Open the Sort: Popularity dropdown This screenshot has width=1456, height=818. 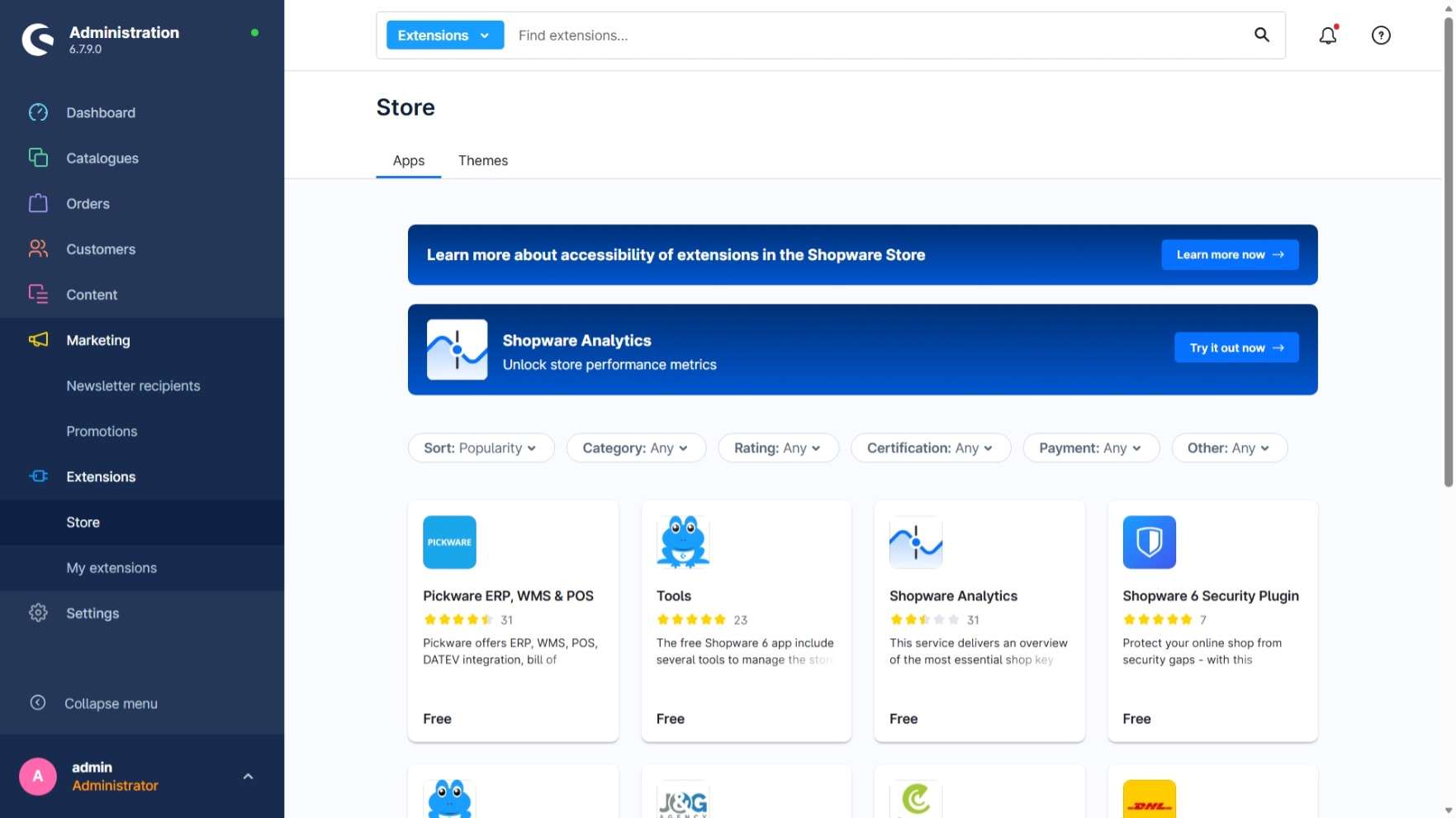481,448
